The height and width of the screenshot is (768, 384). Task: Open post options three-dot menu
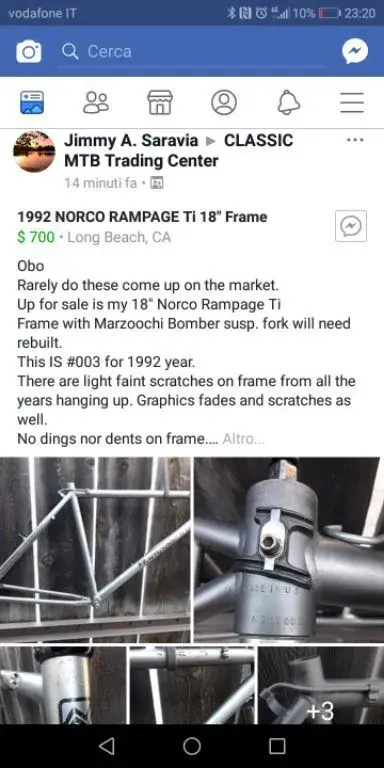click(355, 140)
